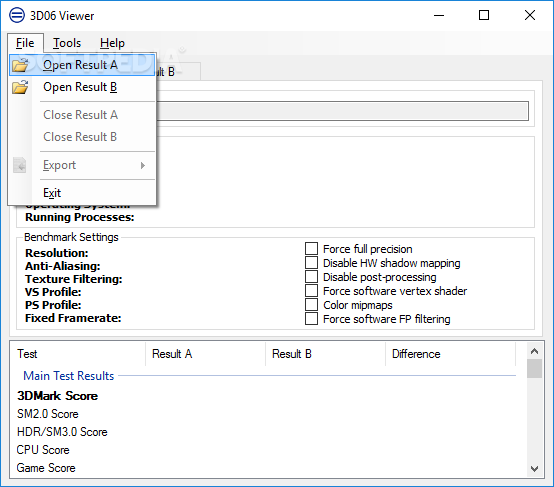Expand the Export submenu arrow
Viewport: 554px width, 487px height.
pyautogui.click(x=143, y=165)
